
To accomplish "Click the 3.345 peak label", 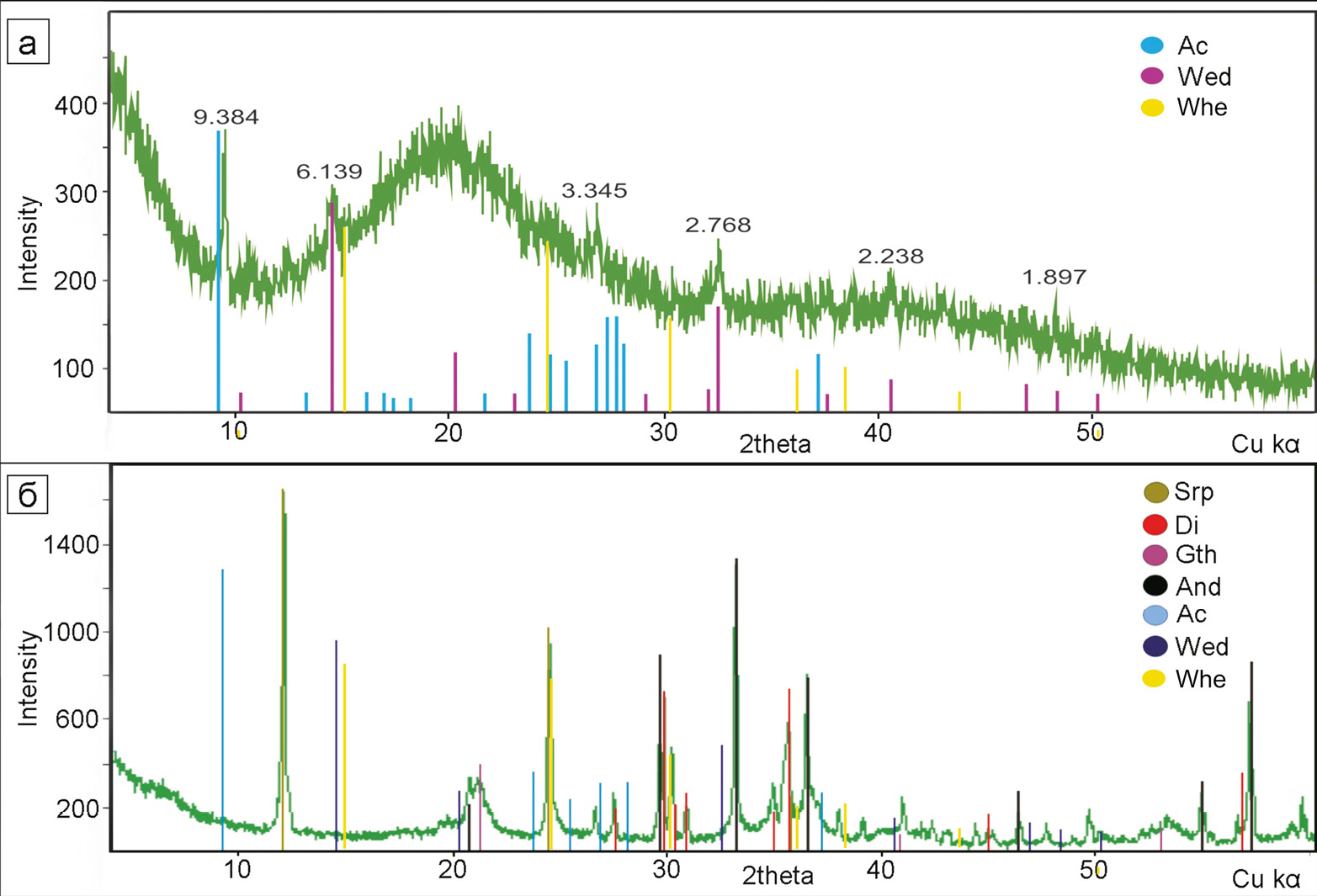I will pyautogui.click(x=594, y=191).
